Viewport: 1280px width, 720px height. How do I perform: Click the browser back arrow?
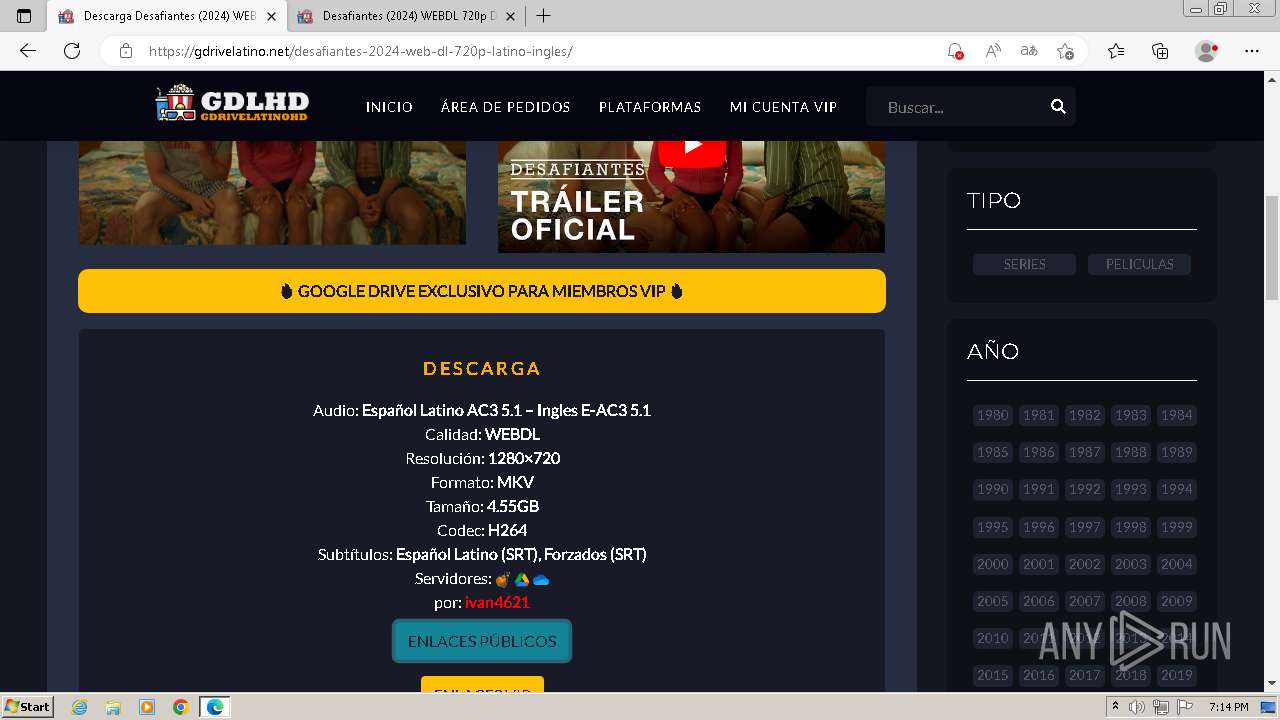[x=28, y=51]
